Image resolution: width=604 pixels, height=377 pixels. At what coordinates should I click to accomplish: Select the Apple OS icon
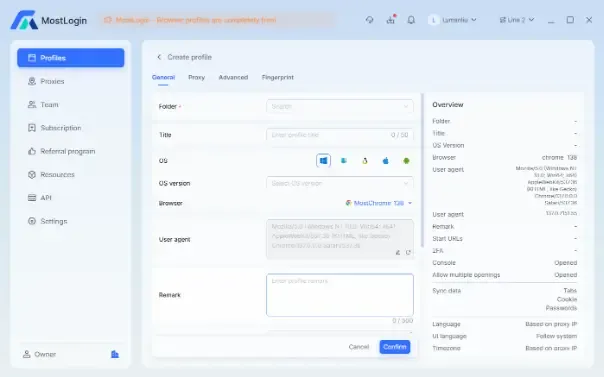(385, 161)
